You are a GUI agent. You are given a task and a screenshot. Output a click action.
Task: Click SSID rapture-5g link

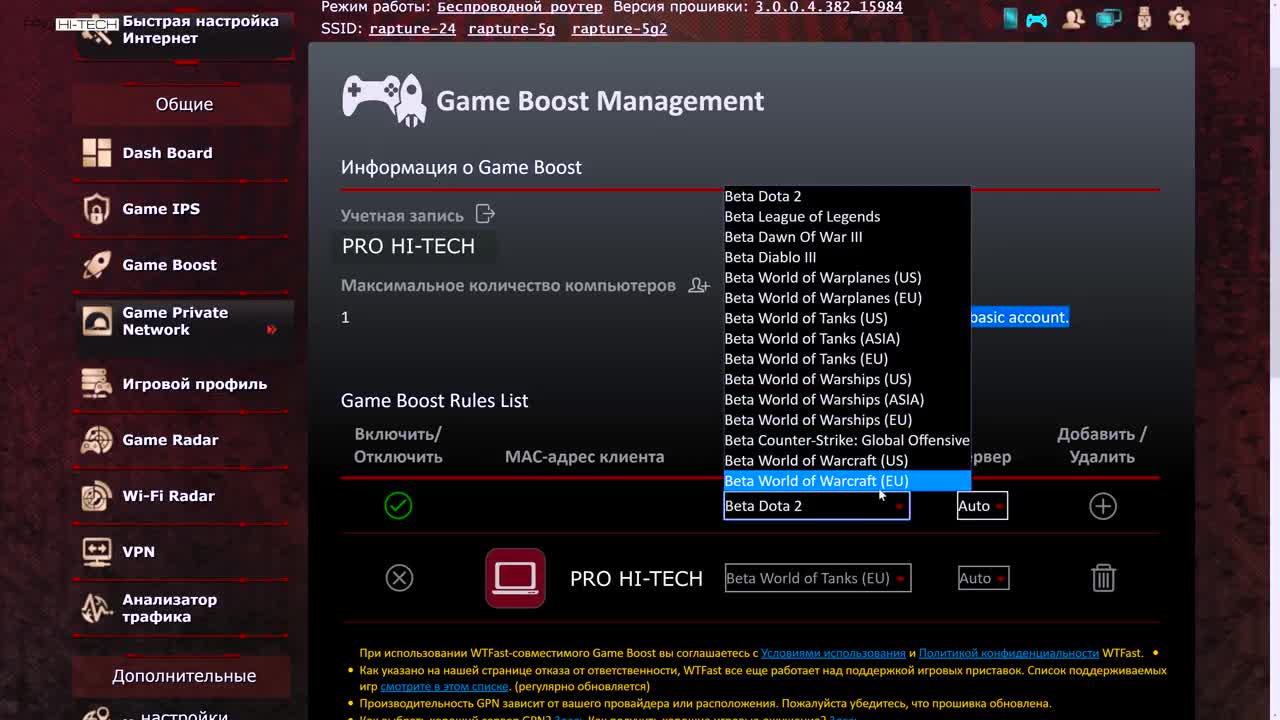[511, 29]
